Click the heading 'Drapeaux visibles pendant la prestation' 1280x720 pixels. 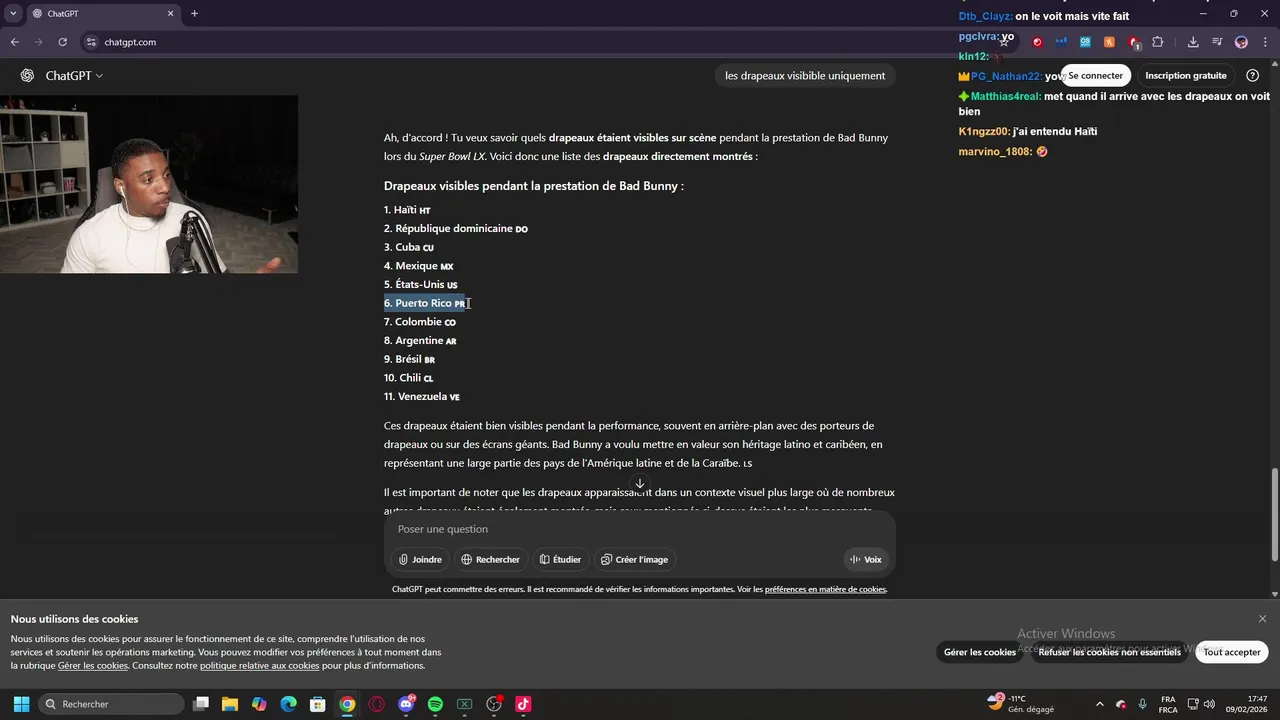point(534,186)
